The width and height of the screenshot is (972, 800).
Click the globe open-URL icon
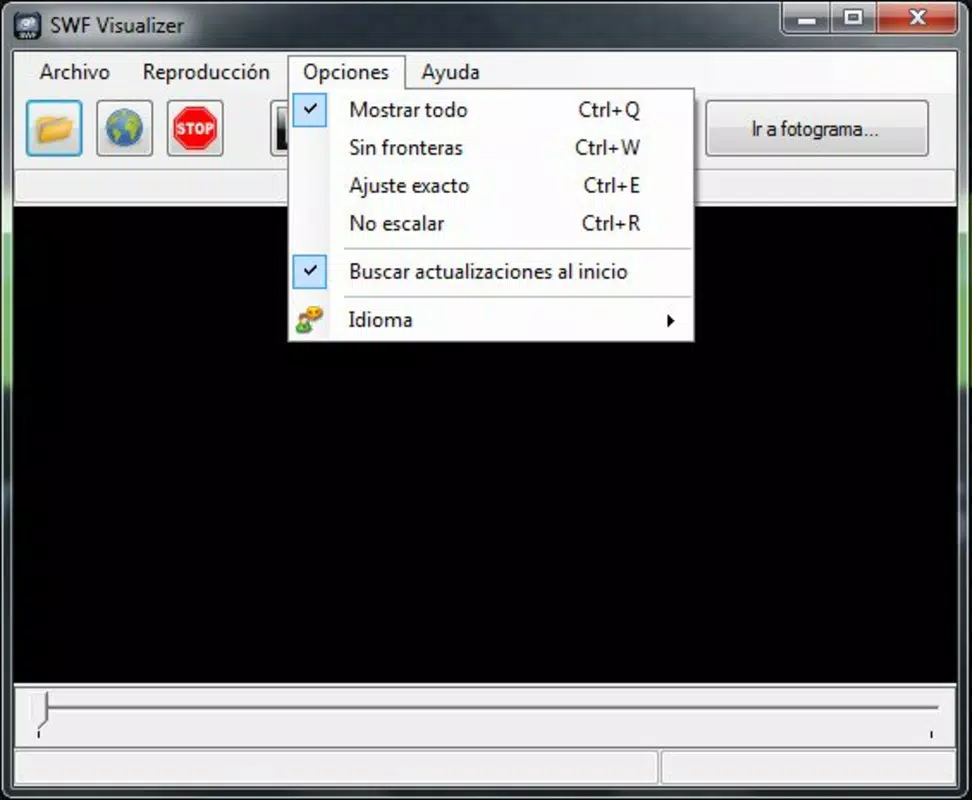click(124, 128)
